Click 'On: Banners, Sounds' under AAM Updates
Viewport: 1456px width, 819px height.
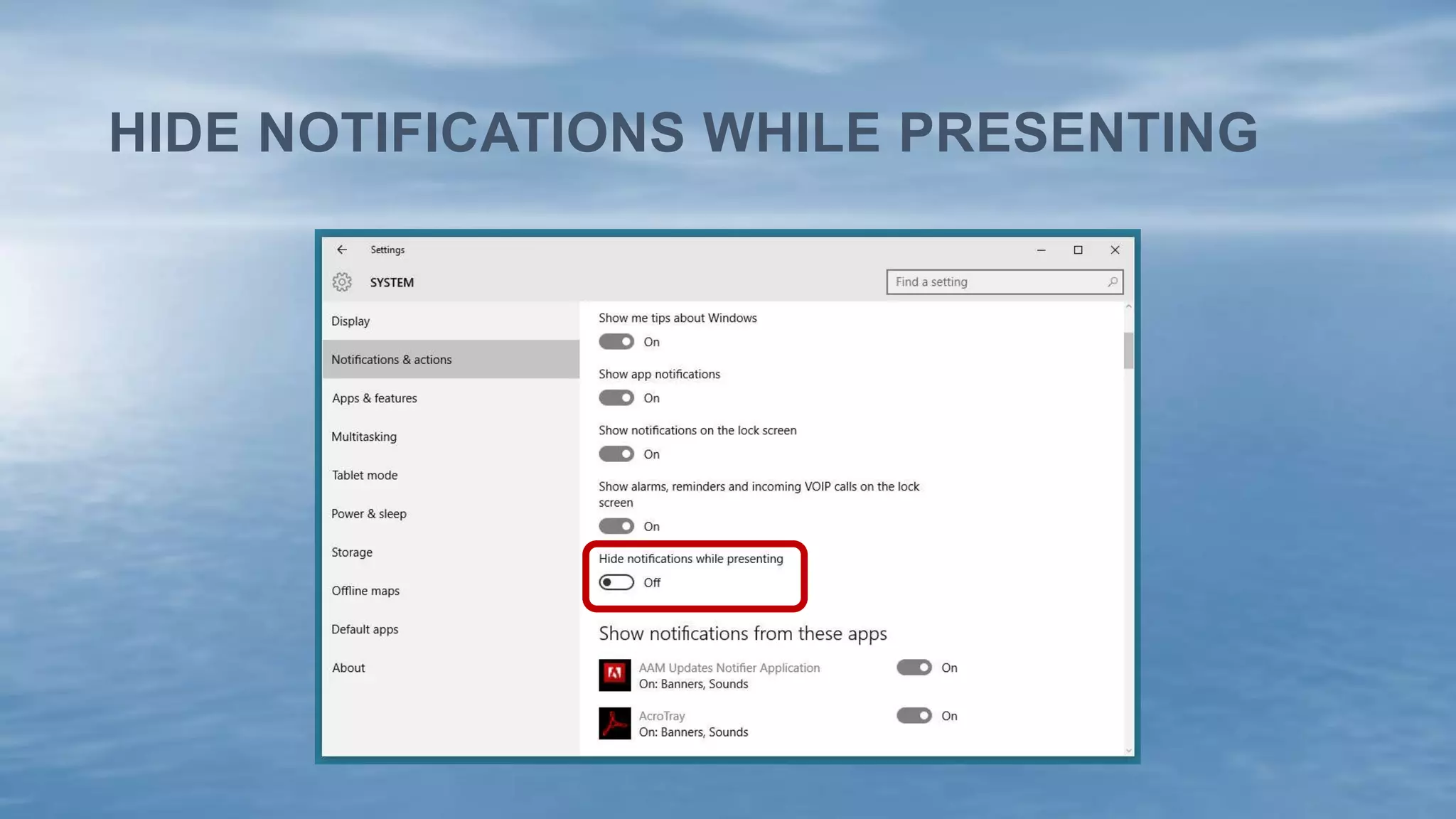pos(693,684)
